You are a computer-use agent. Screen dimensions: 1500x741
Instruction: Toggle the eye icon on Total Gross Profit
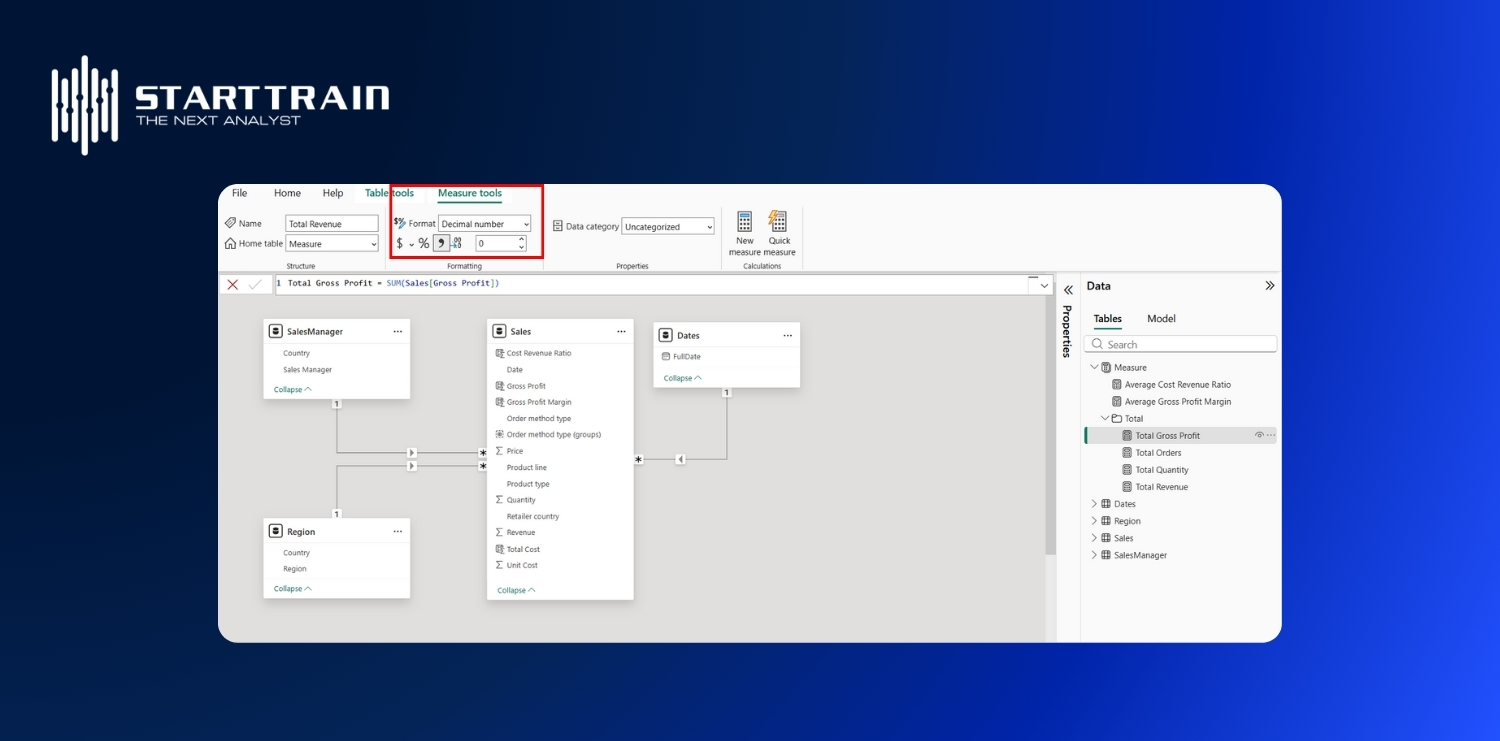1259,434
